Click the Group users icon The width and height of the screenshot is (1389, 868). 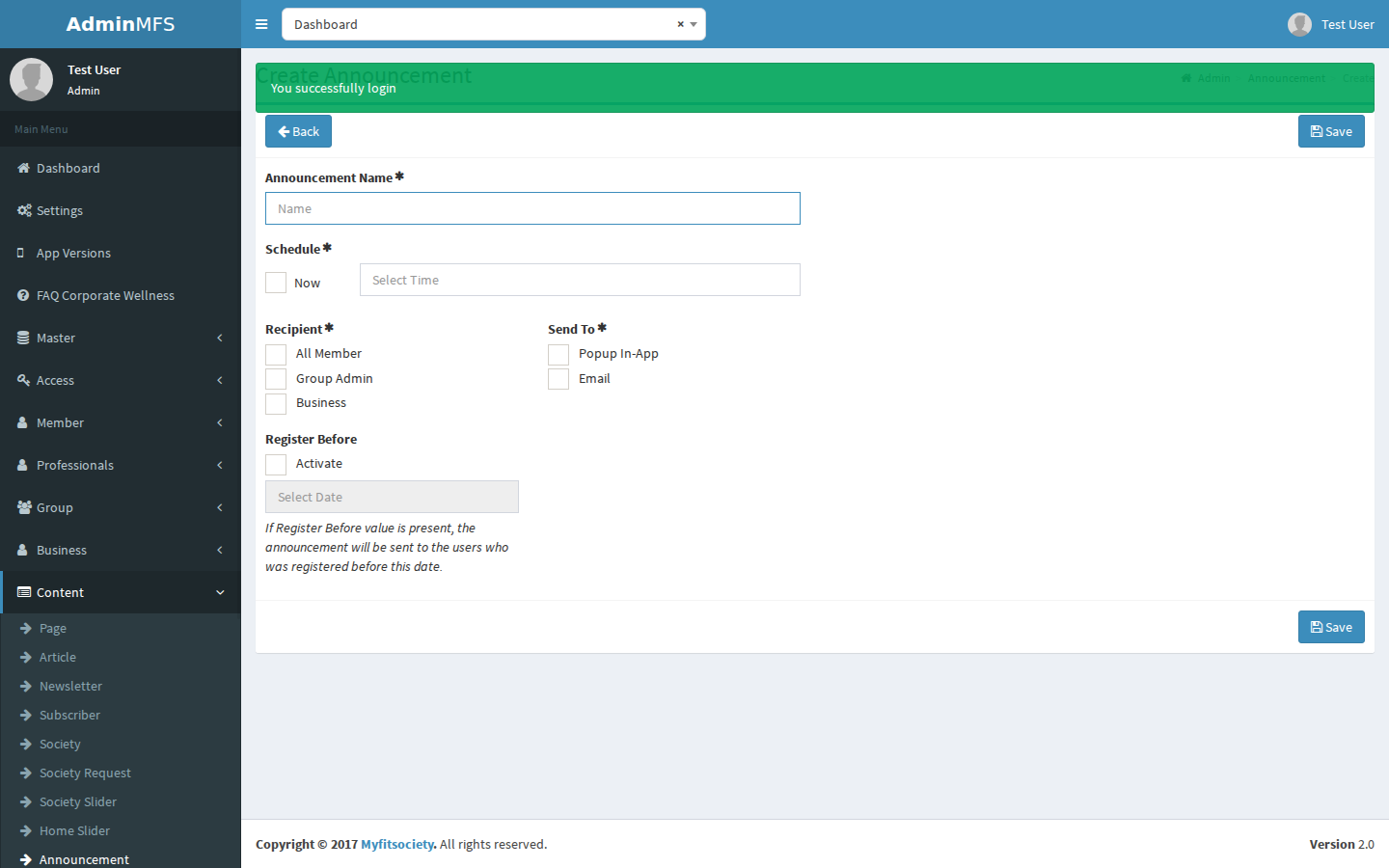[24, 507]
